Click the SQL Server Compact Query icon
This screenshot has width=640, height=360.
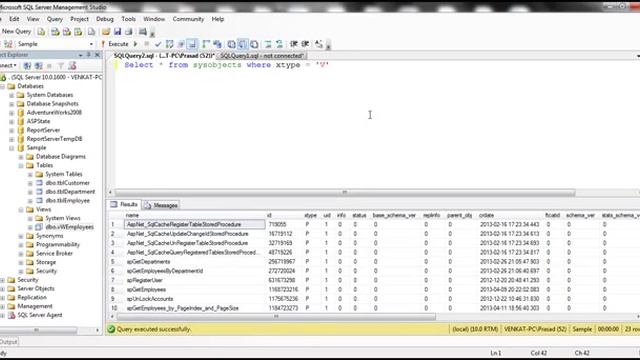click(x=91, y=32)
